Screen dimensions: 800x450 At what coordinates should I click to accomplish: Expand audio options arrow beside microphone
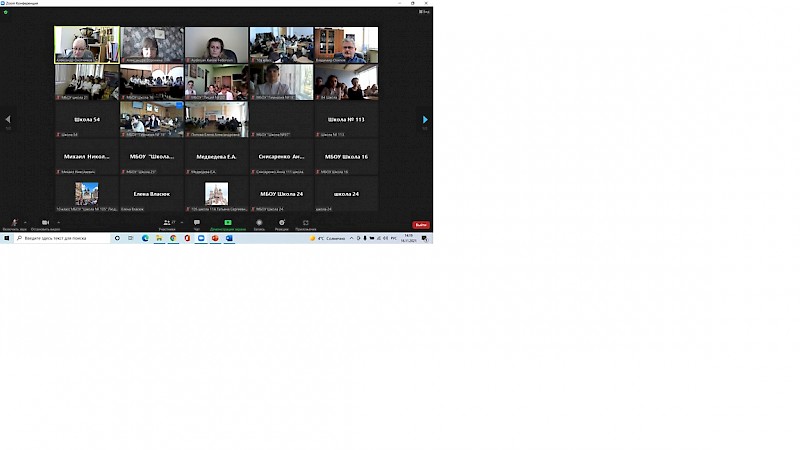(x=25, y=221)
